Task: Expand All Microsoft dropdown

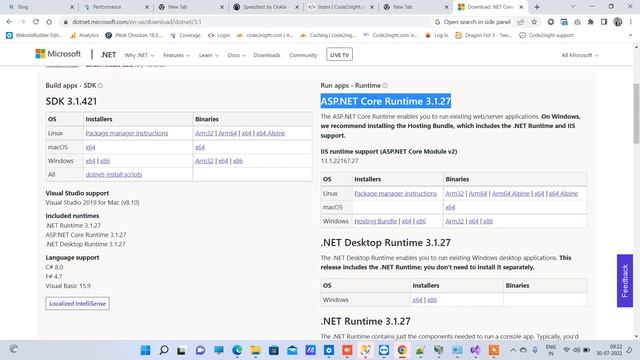Action: 580,55
